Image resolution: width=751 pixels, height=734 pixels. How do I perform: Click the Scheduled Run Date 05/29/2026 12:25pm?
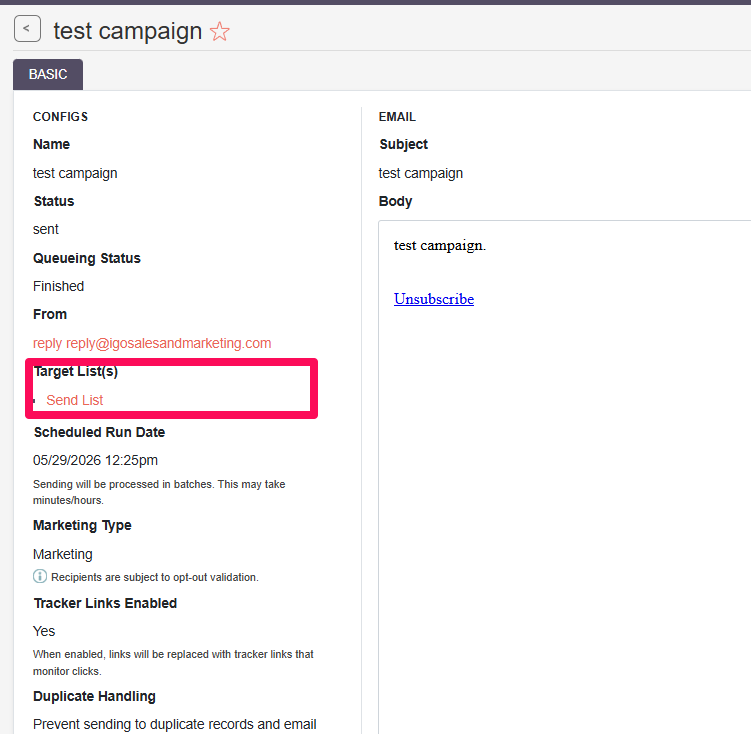click(95, 460)
